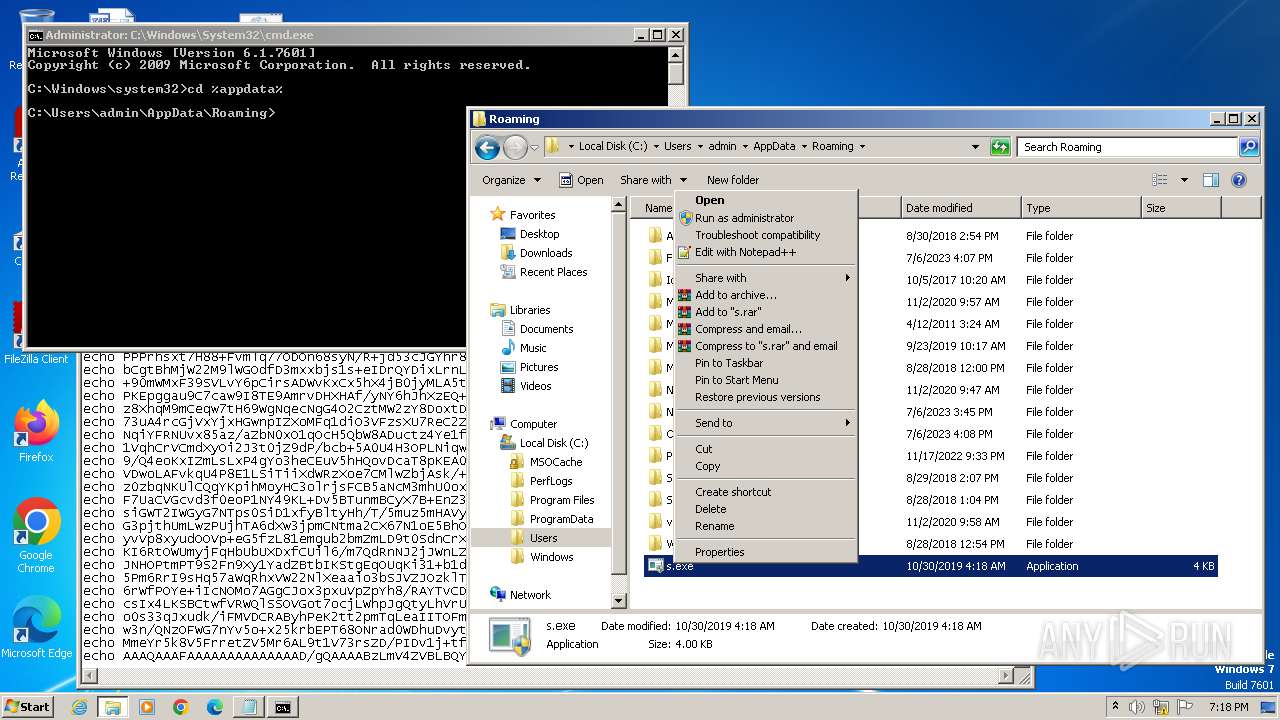
Task: Sort files by the Type column header
Action: click(x=1081, y=208)
